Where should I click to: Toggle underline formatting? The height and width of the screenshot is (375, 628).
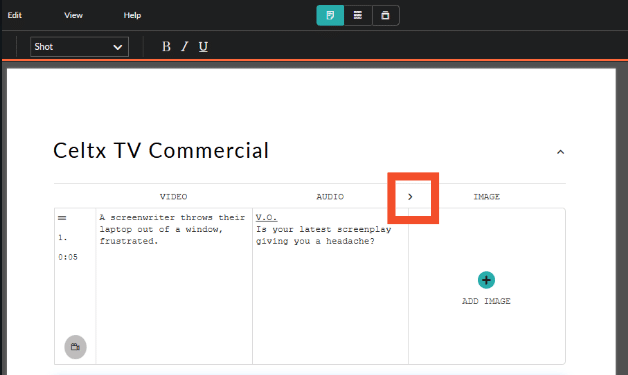click(x=203, y=46)
